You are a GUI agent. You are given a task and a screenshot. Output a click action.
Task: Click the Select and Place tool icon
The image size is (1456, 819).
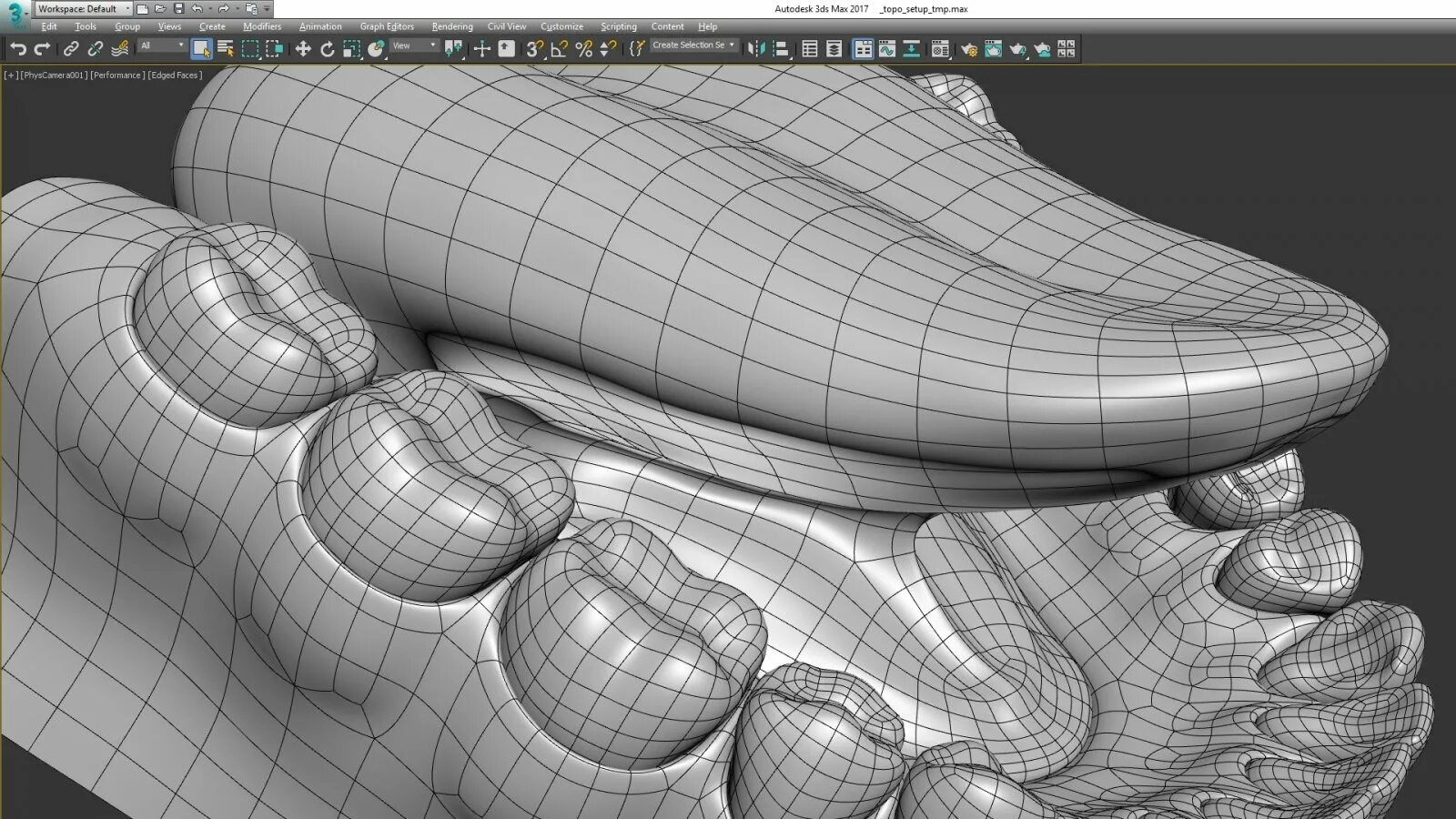[x=376, y=49]
